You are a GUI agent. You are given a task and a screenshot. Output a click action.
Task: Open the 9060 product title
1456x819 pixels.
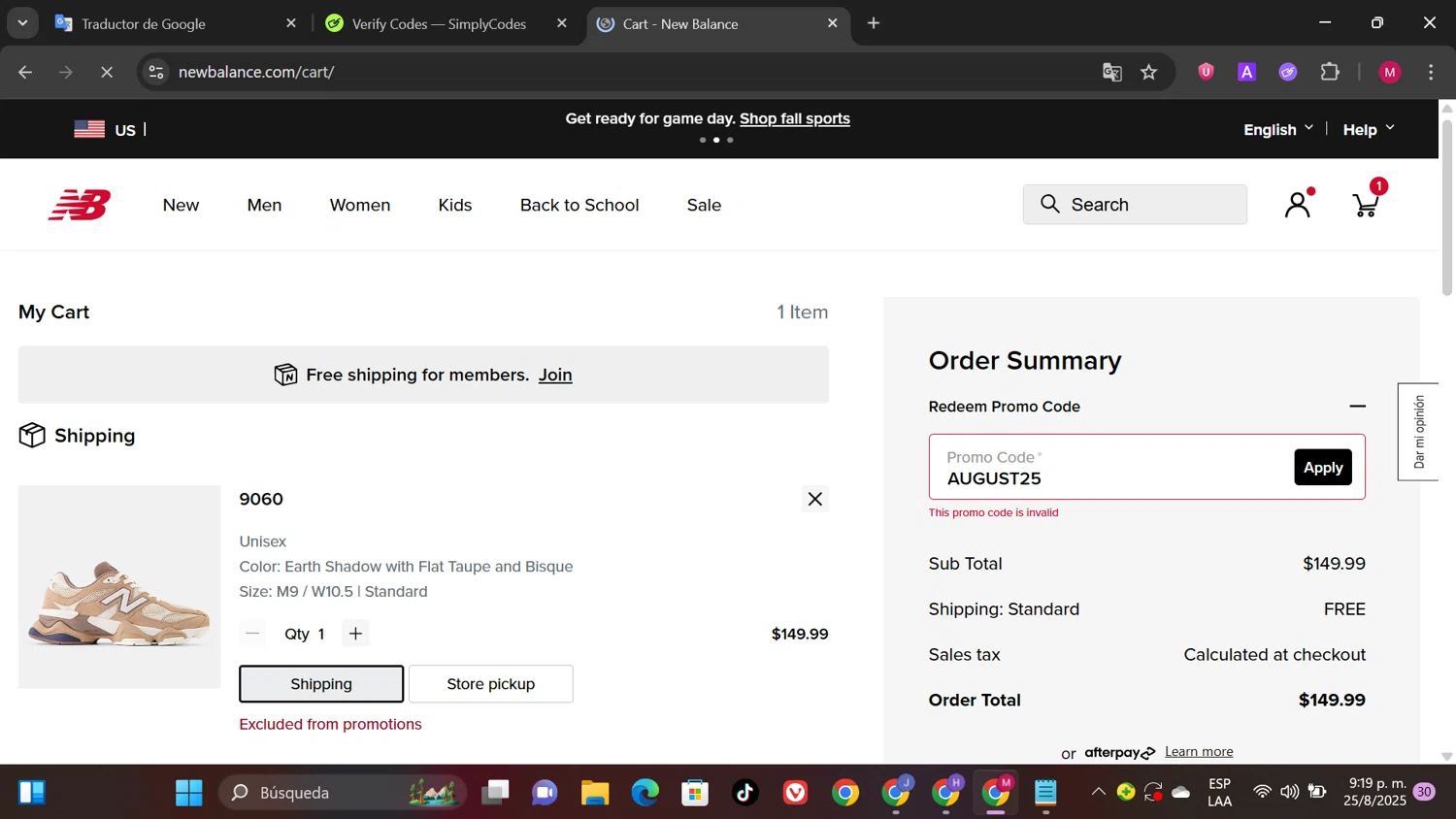(x=261, y=499)
